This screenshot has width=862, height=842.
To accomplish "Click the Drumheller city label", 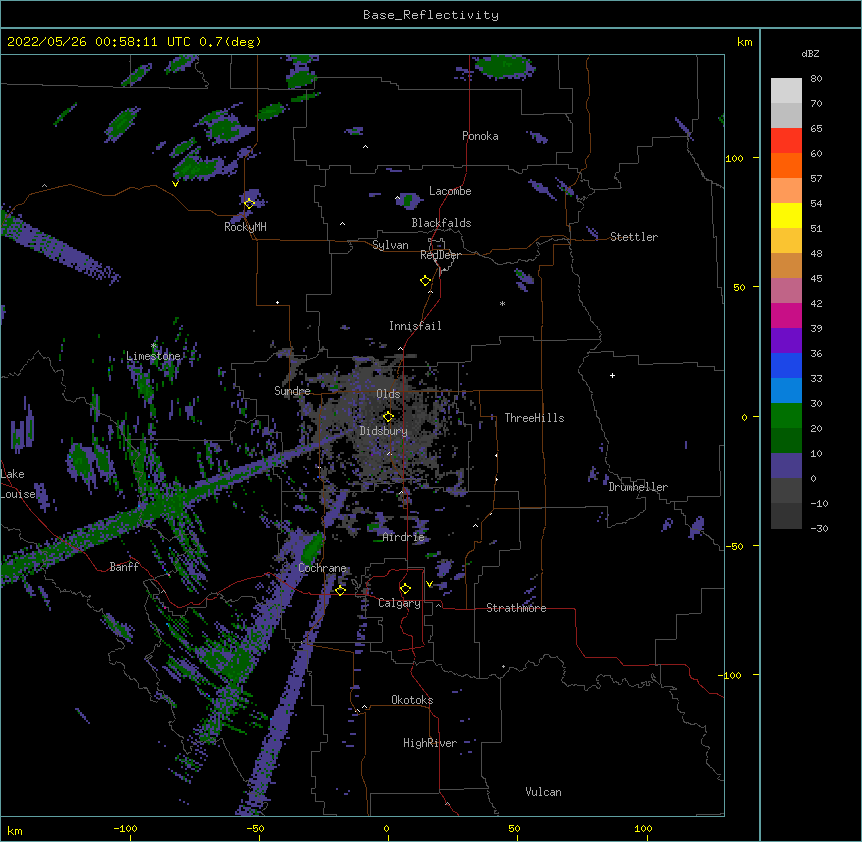I will [638, 487].
